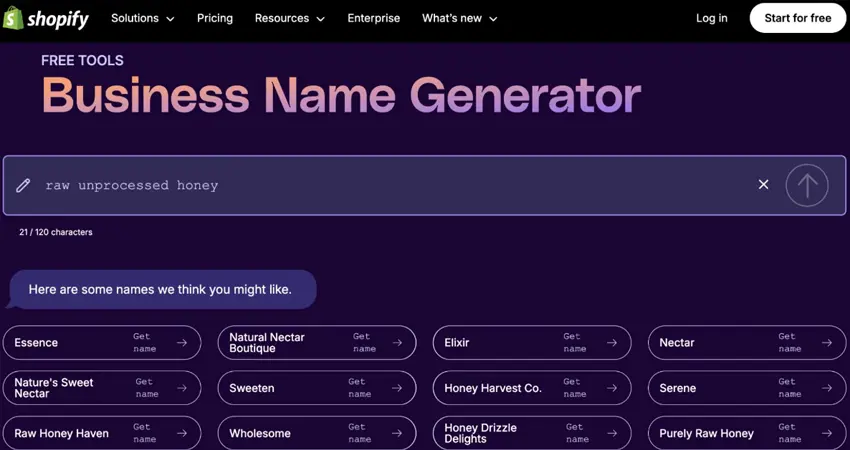Click the 'Here are some names' message bubble
The width and height of the screenshot is (850, 450).
pos(162,290)
